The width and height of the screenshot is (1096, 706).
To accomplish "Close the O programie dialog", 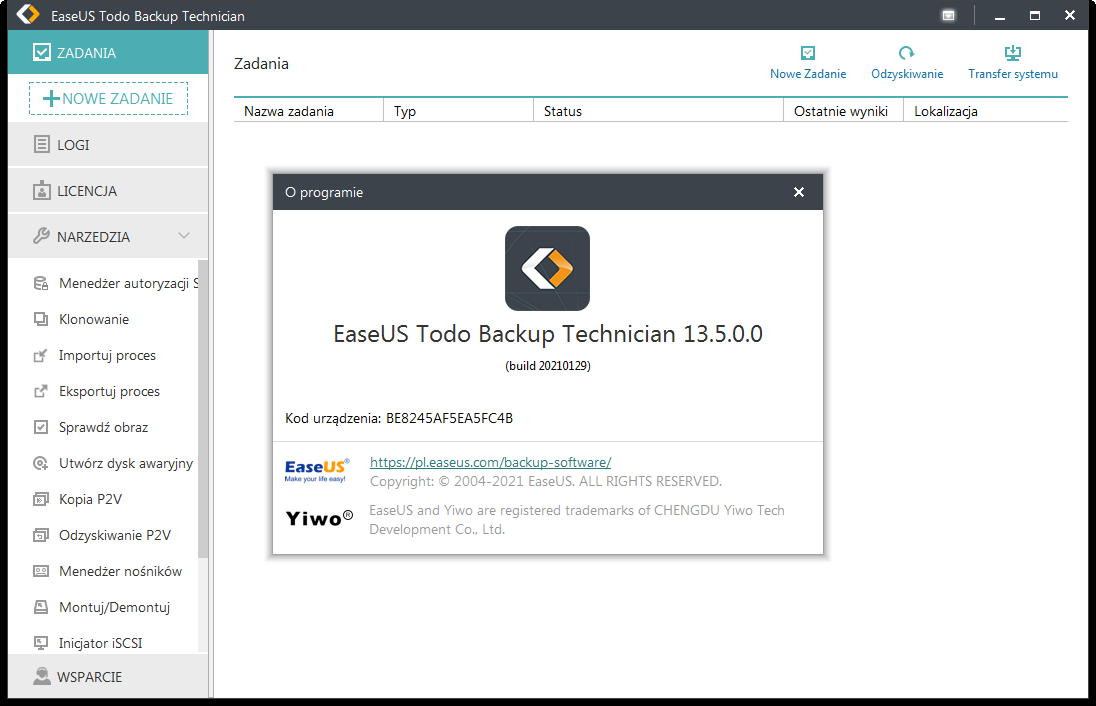I will click(799, 192).
